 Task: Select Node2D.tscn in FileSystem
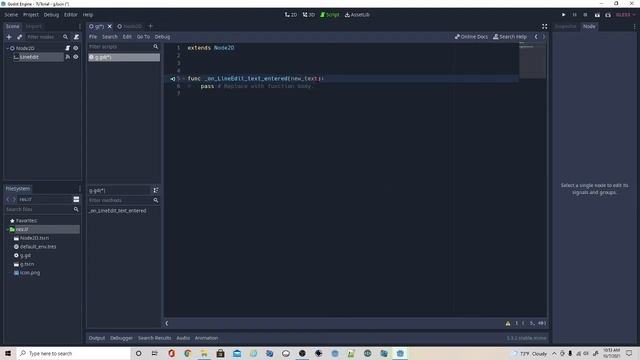(x=34, y=238)
